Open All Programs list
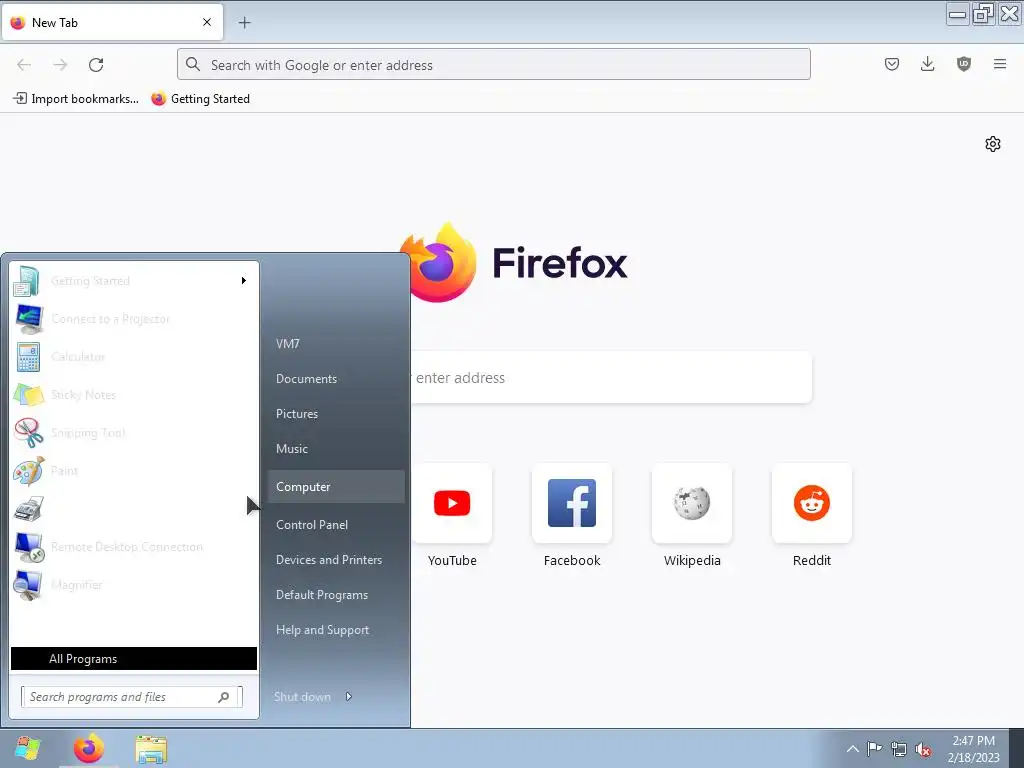Screen dimensions: 1024x768 point(134,658)
